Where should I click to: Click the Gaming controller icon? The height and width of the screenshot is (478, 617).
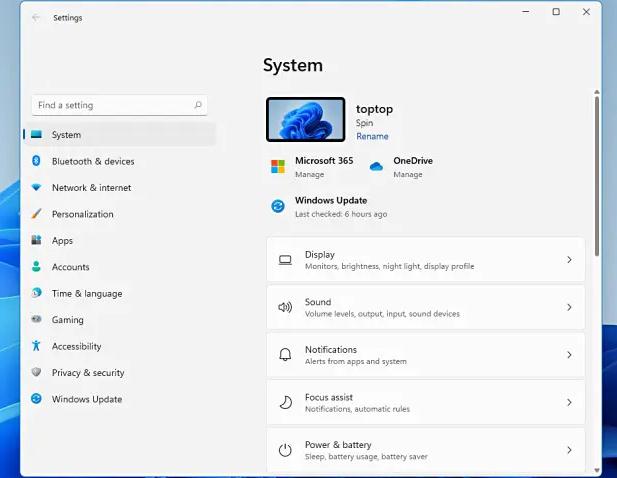[36, 319]
